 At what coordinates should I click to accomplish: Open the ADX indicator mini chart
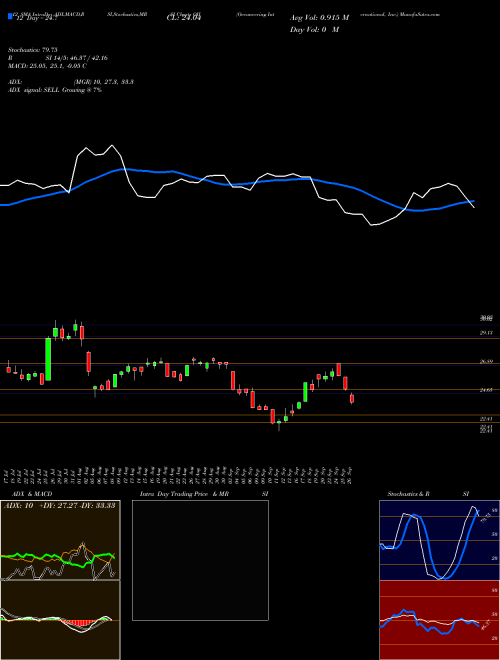click(x=60, y=540)
